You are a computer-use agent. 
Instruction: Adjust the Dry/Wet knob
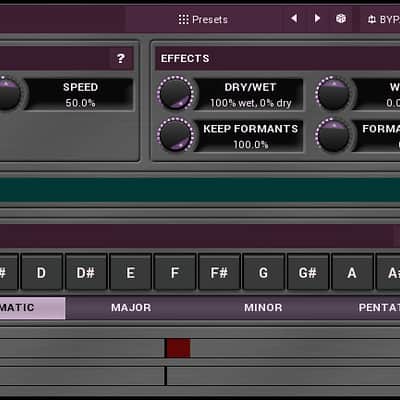175,93
